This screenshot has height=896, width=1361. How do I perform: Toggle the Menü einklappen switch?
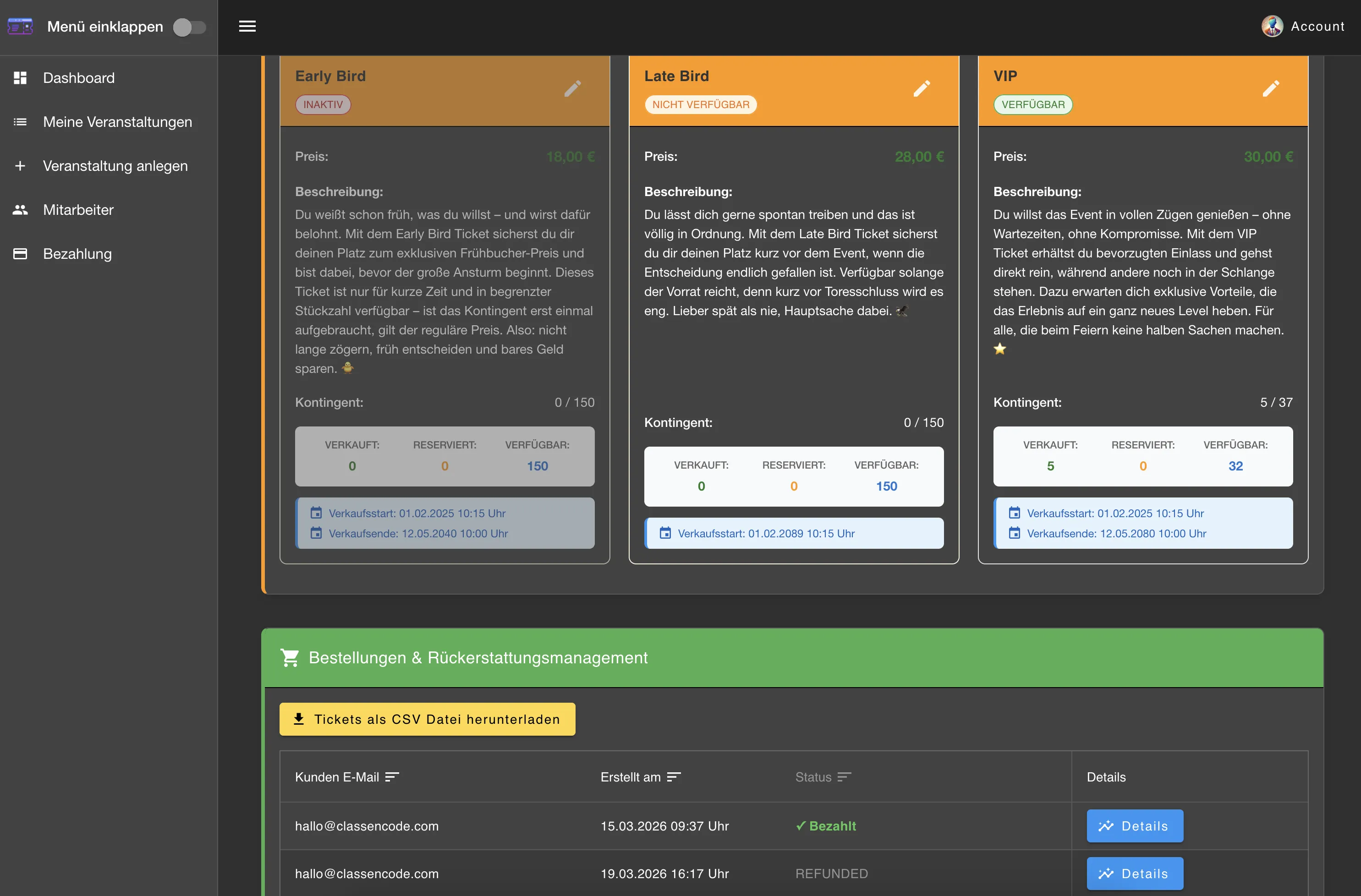click(x=189, y=27)
